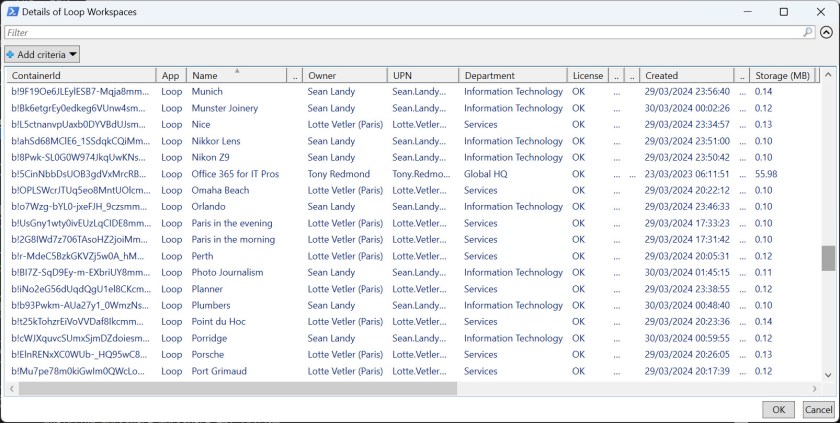Select the Omaha Beach row
Viewport: 840px width, 423px height.
tap(413, 190)
